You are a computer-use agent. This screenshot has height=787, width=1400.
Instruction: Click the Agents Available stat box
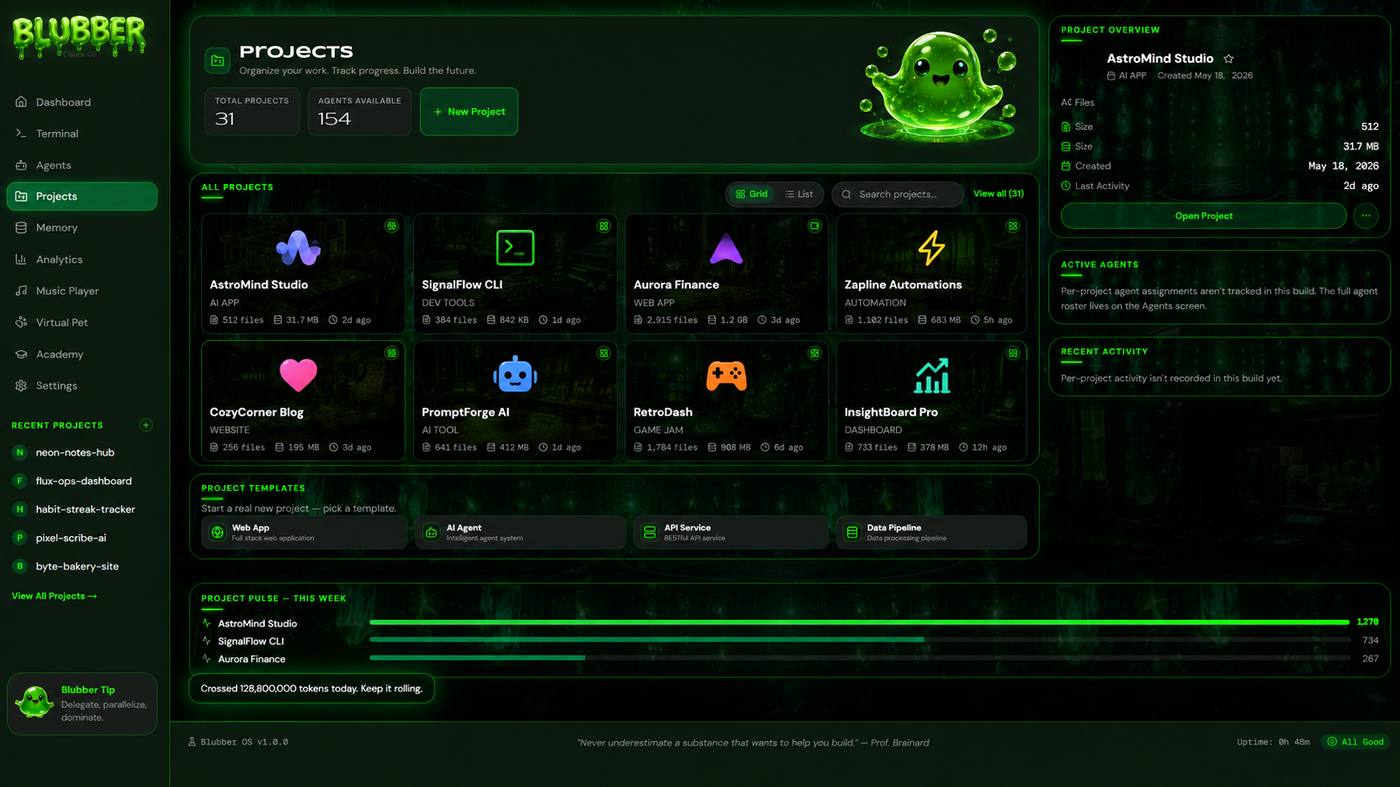point(359,111)
